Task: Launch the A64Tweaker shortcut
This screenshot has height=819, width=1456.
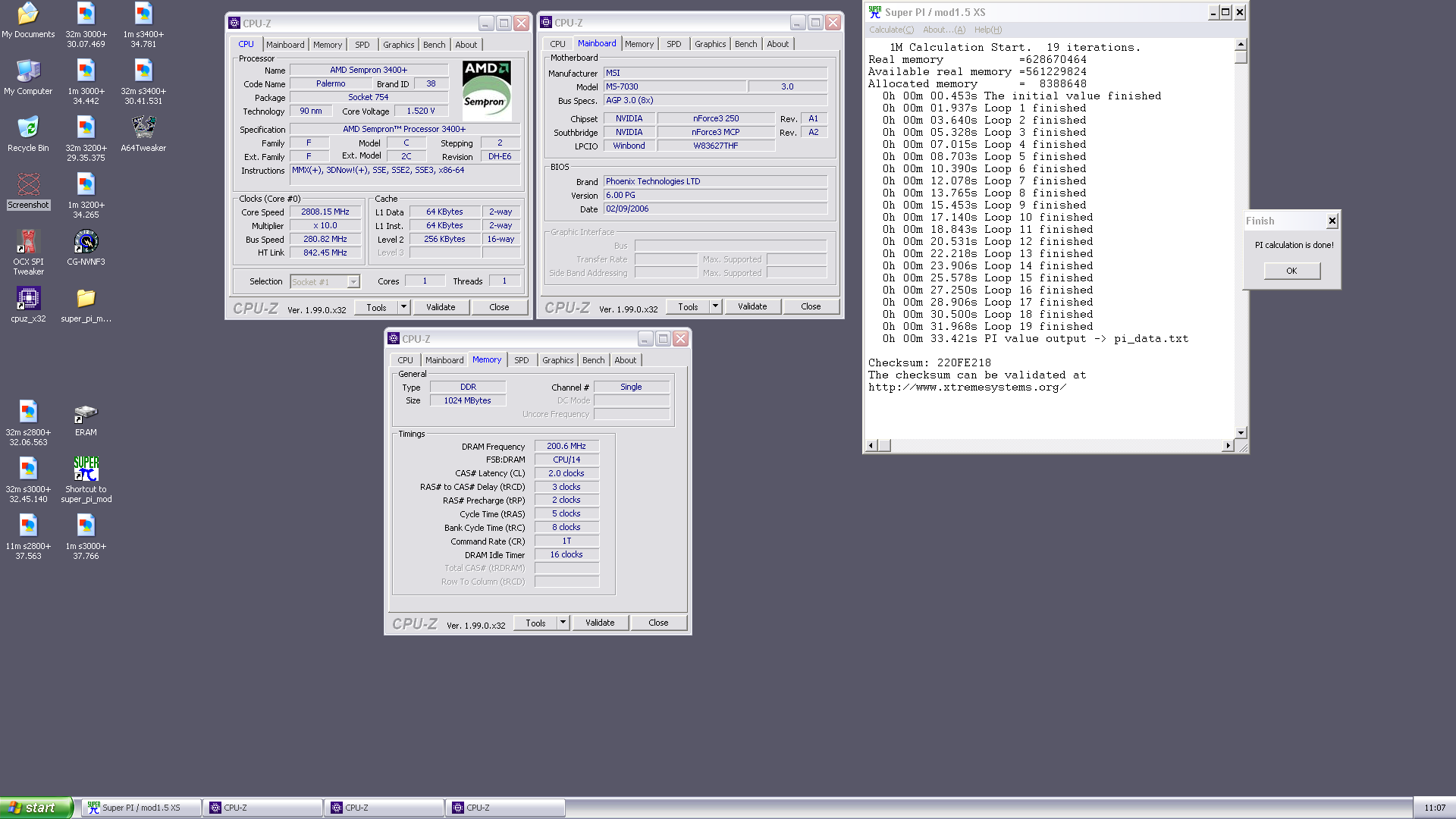Action: tap(143, 134)
